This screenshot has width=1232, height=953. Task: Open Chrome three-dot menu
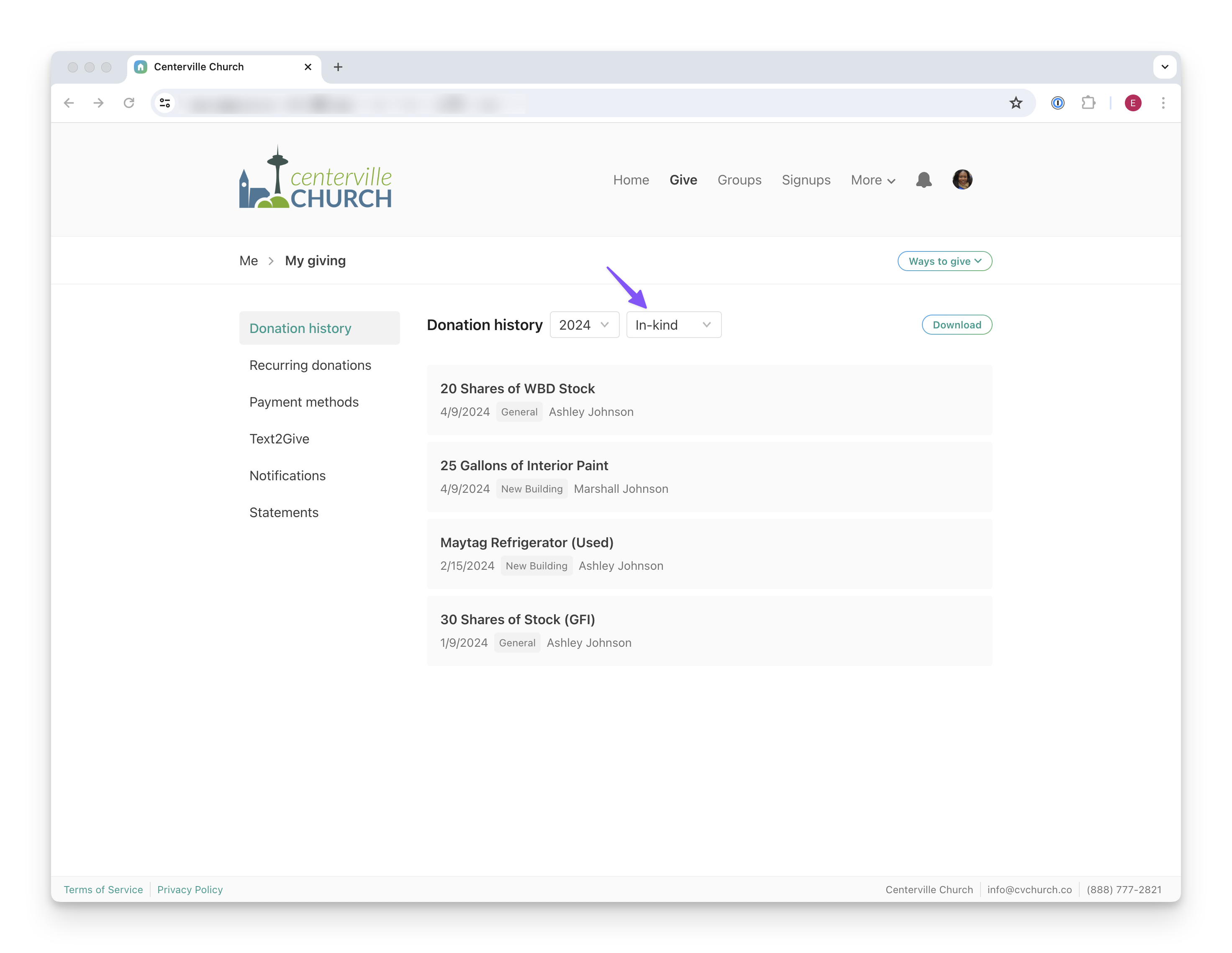coord(1163,102)
